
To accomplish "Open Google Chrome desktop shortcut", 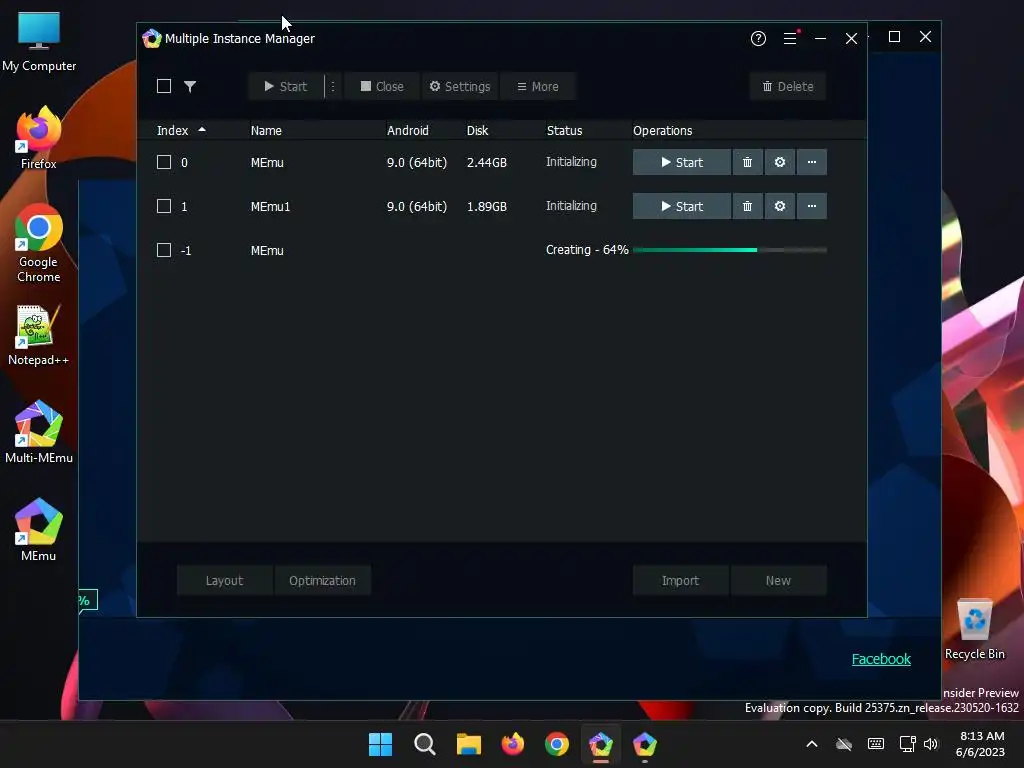I will (x=39, y=243).
